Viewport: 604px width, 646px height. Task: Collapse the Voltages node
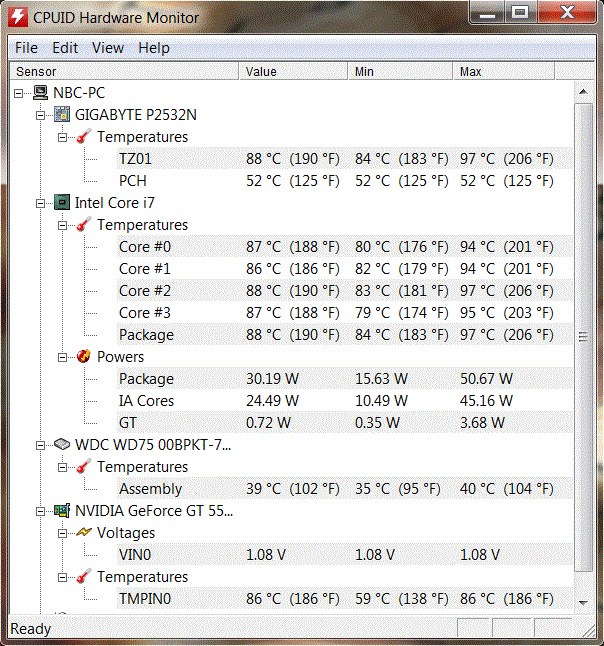pos(62,534)
